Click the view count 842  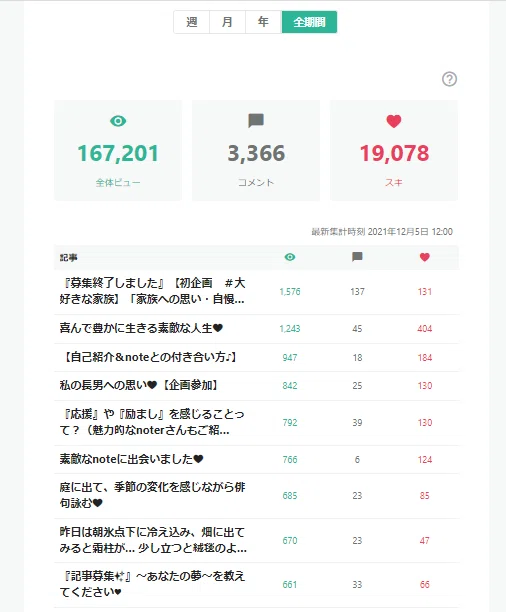point(290,386)
